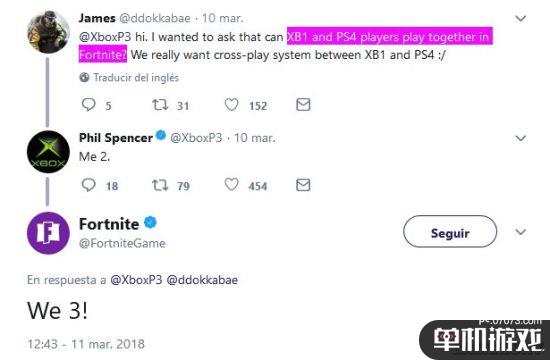Like James's tweet via the heart icon
Image resolution: width=550 pixels, height=360 pixels.
(x=232, y=105)
